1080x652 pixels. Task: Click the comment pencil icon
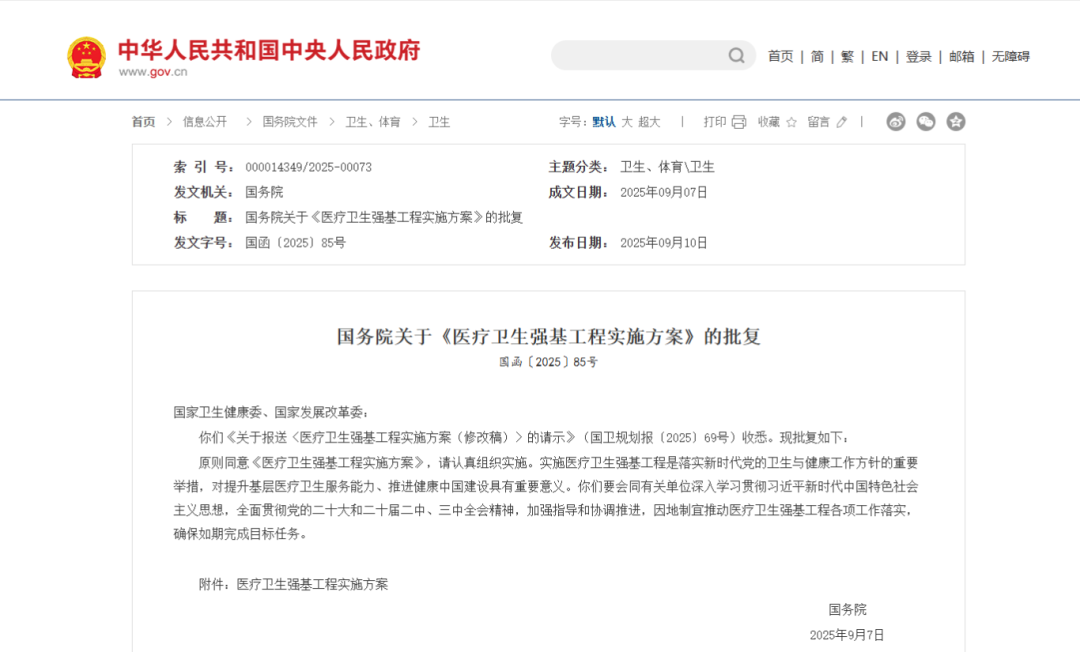[841, 122]
